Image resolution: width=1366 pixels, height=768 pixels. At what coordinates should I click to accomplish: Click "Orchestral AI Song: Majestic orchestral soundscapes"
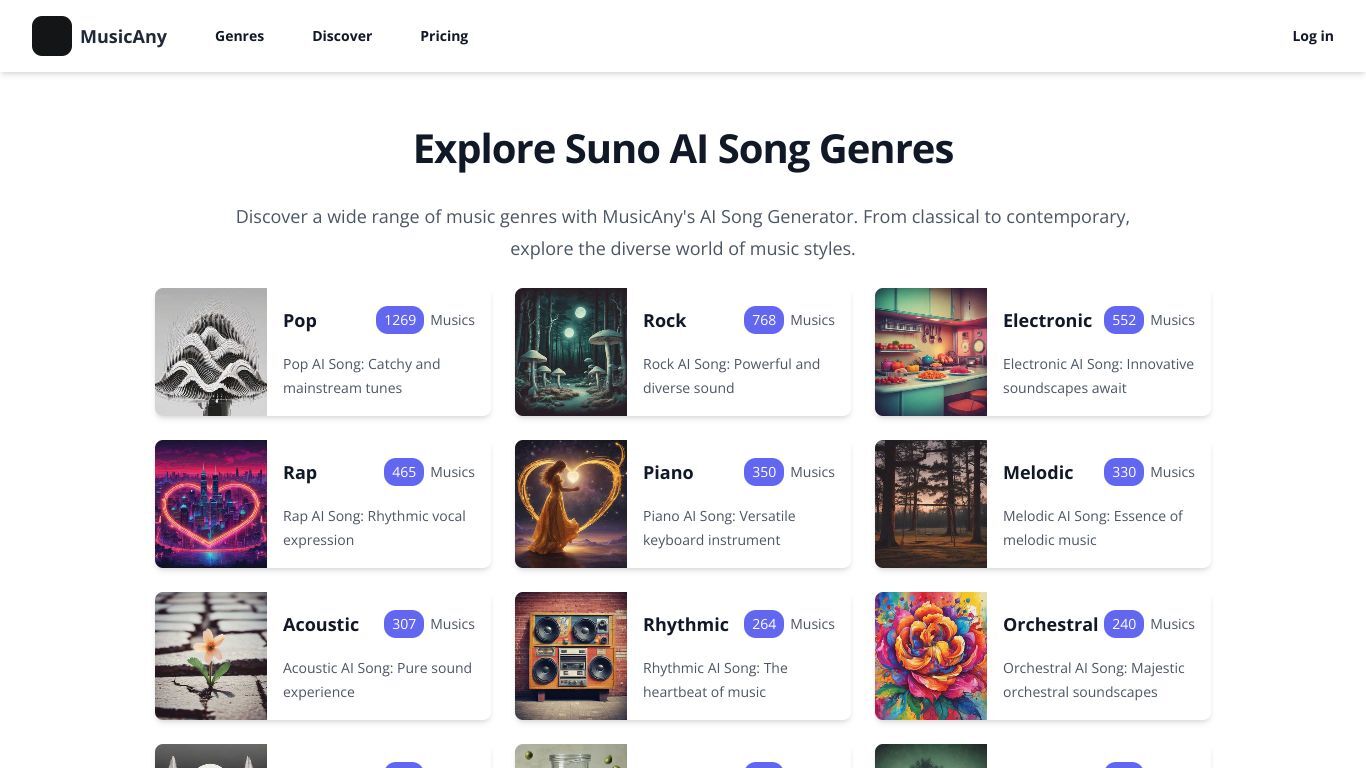[1094, 680]
